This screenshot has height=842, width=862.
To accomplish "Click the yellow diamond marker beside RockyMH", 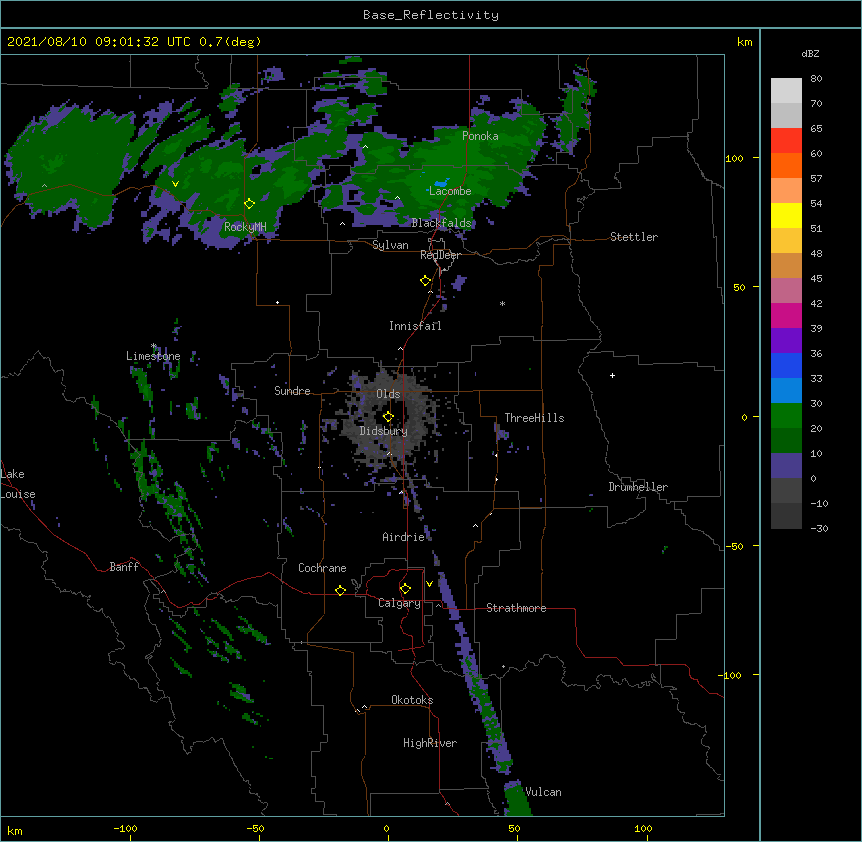I will (249, 204).
